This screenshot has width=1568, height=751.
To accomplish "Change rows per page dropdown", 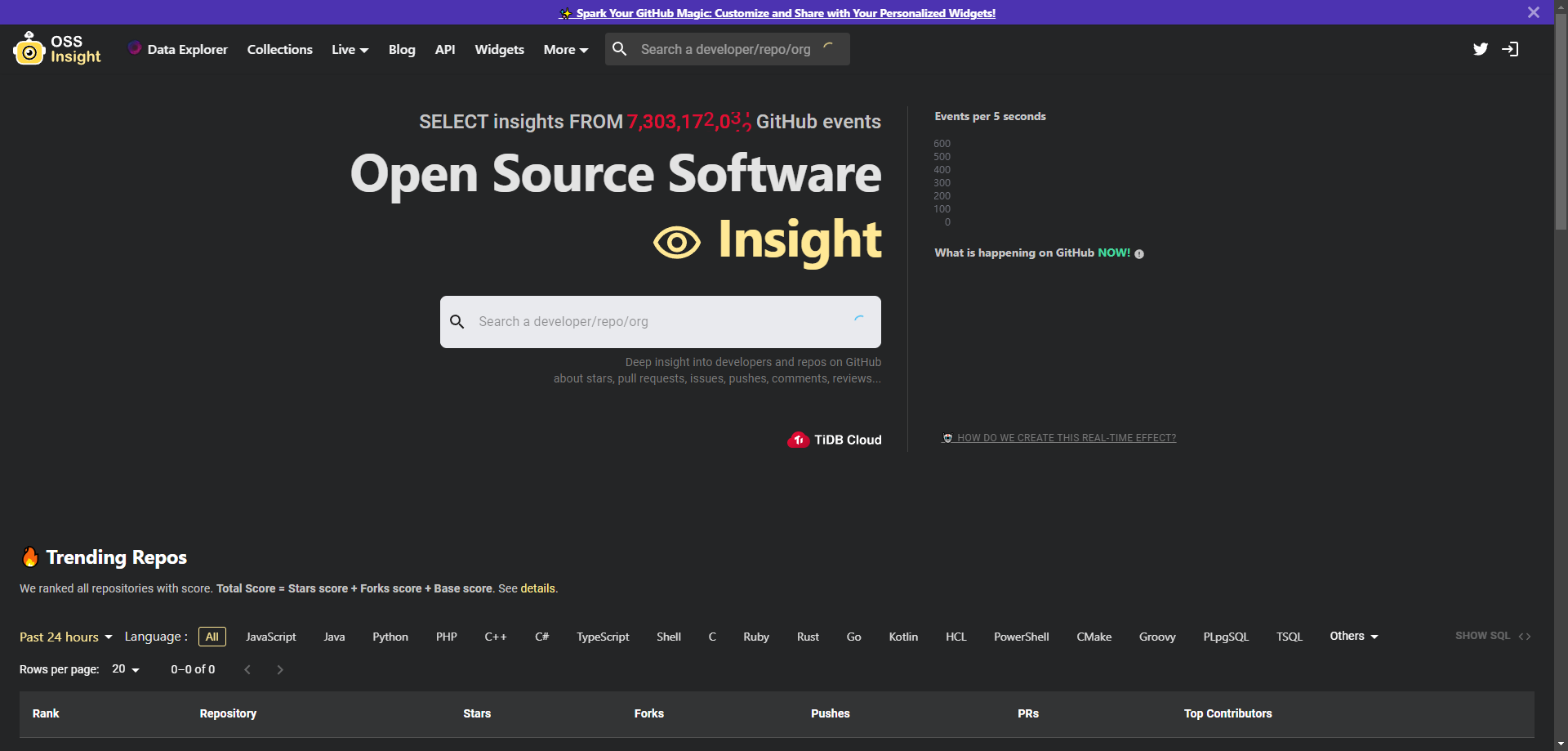I will pyautogui.click(x=126, y=669).
